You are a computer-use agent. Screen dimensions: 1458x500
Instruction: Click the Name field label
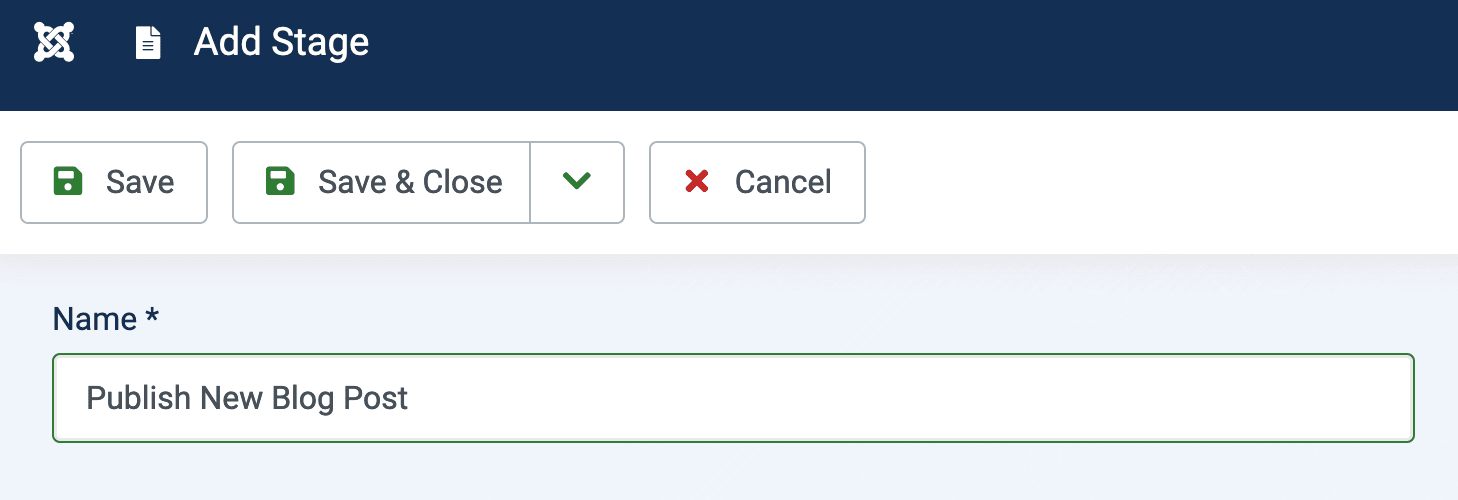click(94, 319)
